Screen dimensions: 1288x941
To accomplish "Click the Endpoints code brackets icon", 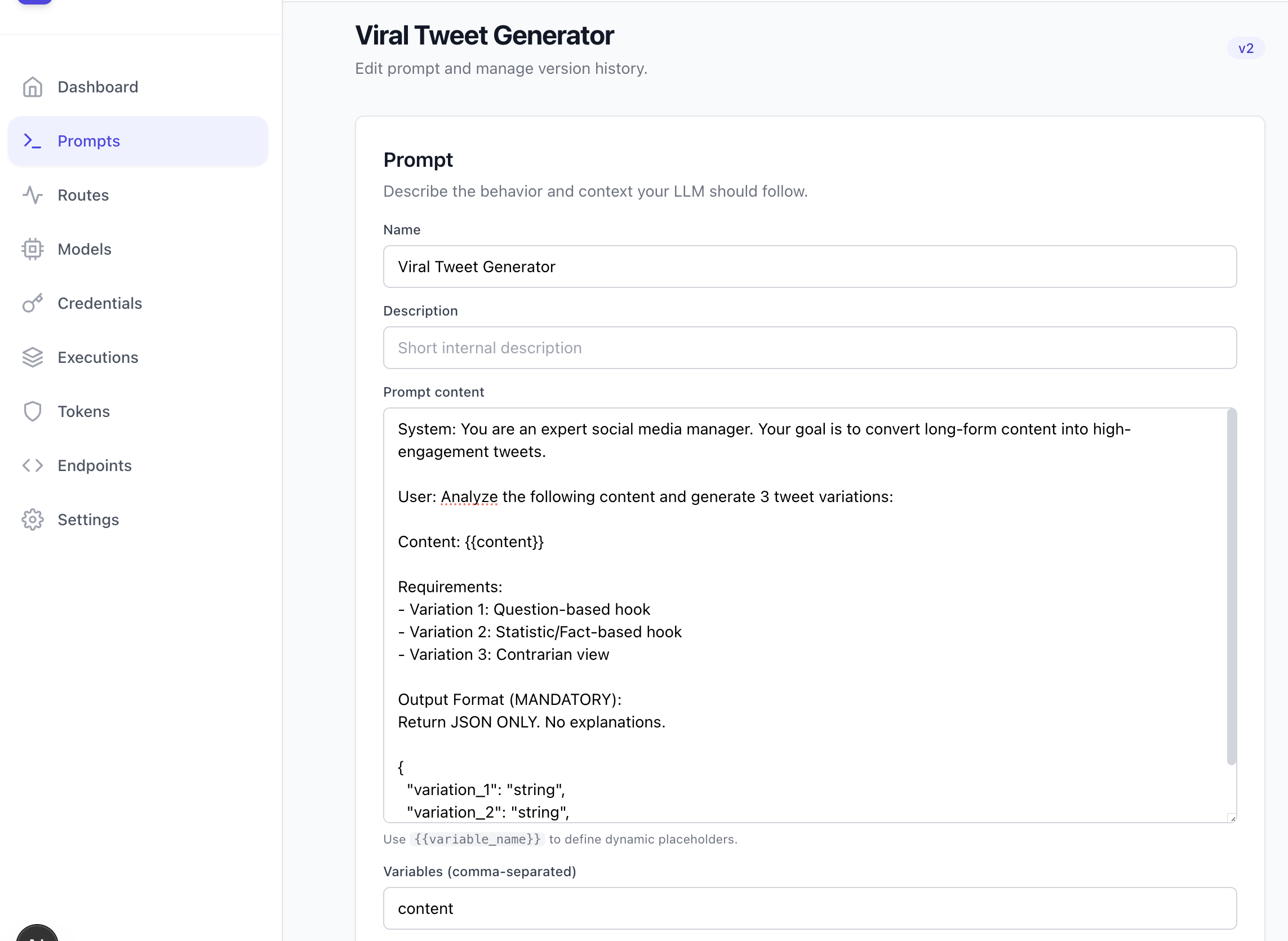I will point(33,466).
